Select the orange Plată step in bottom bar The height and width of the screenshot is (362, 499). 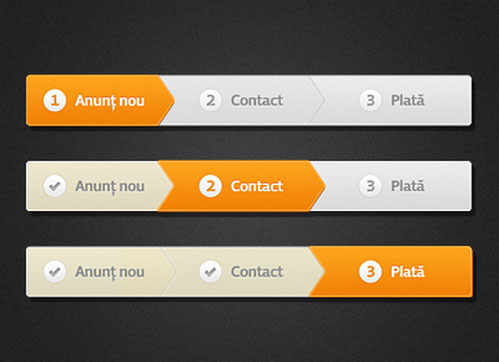point(393,272)
